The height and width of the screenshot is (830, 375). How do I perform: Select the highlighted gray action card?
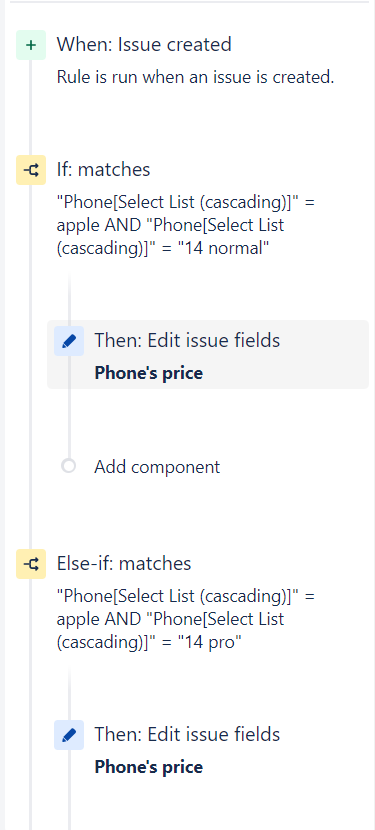pos(208,355)
